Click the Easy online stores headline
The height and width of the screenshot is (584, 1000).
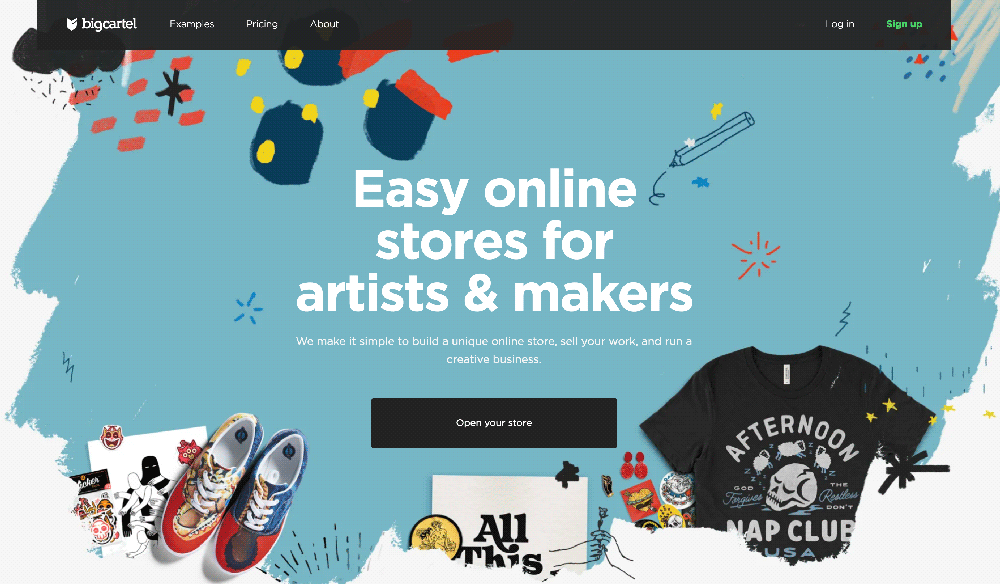click(x=494, y=241)
